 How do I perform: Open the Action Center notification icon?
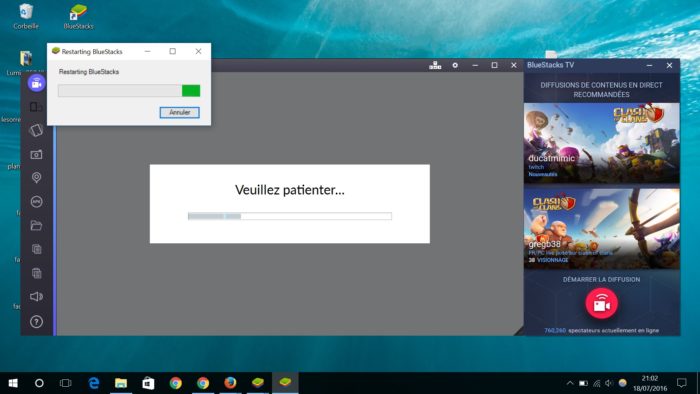681,383
